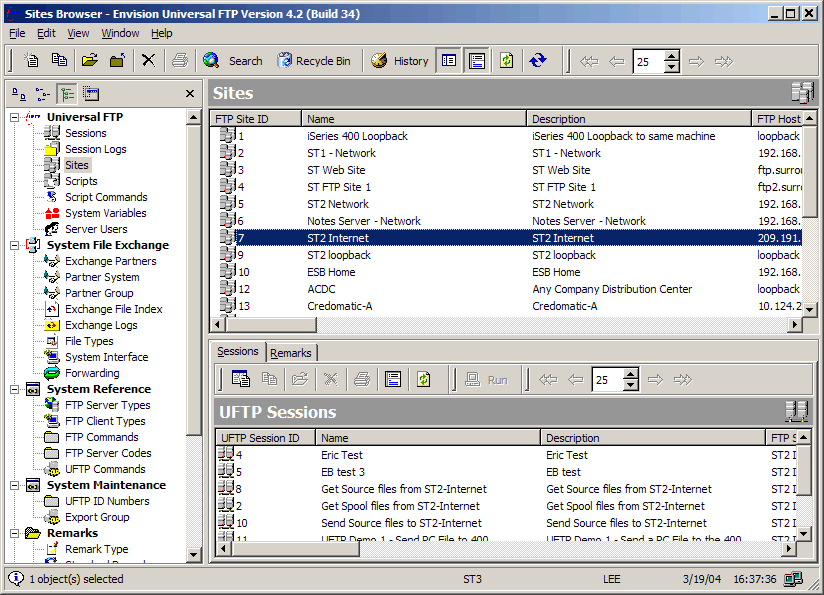This screenshot has width=824, height=595.
Task: Collapse the System Reference tree node
Action: [x=15, y=389]
